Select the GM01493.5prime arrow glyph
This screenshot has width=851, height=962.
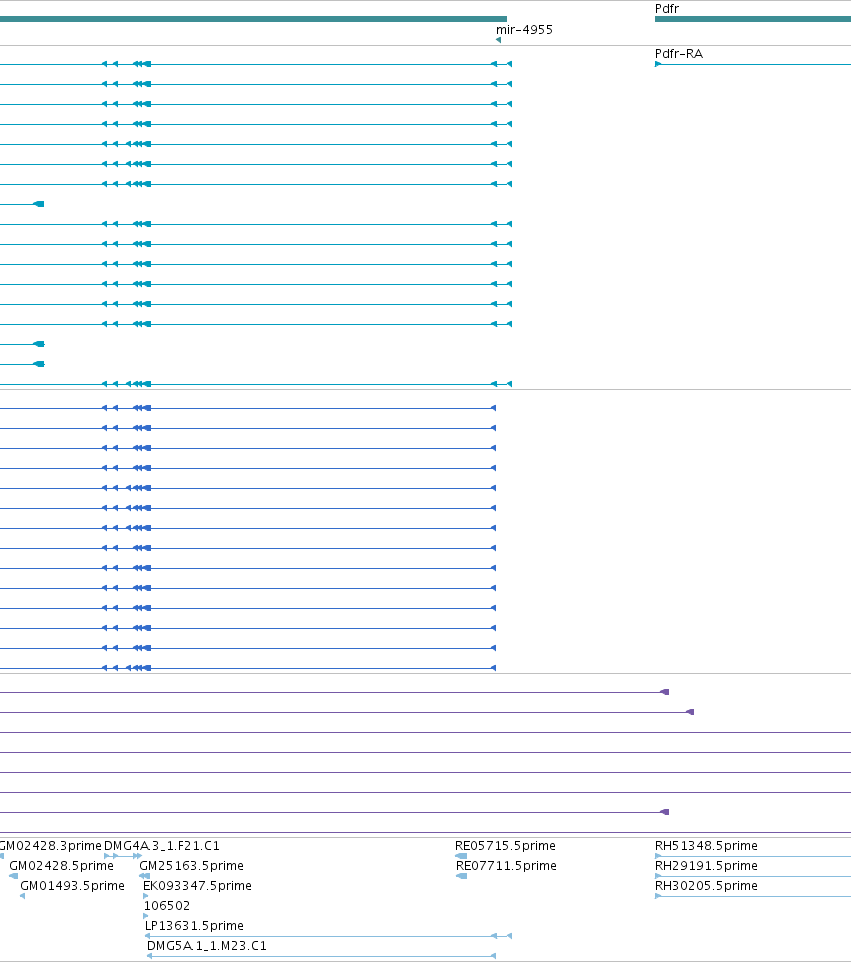pos(23,896)
